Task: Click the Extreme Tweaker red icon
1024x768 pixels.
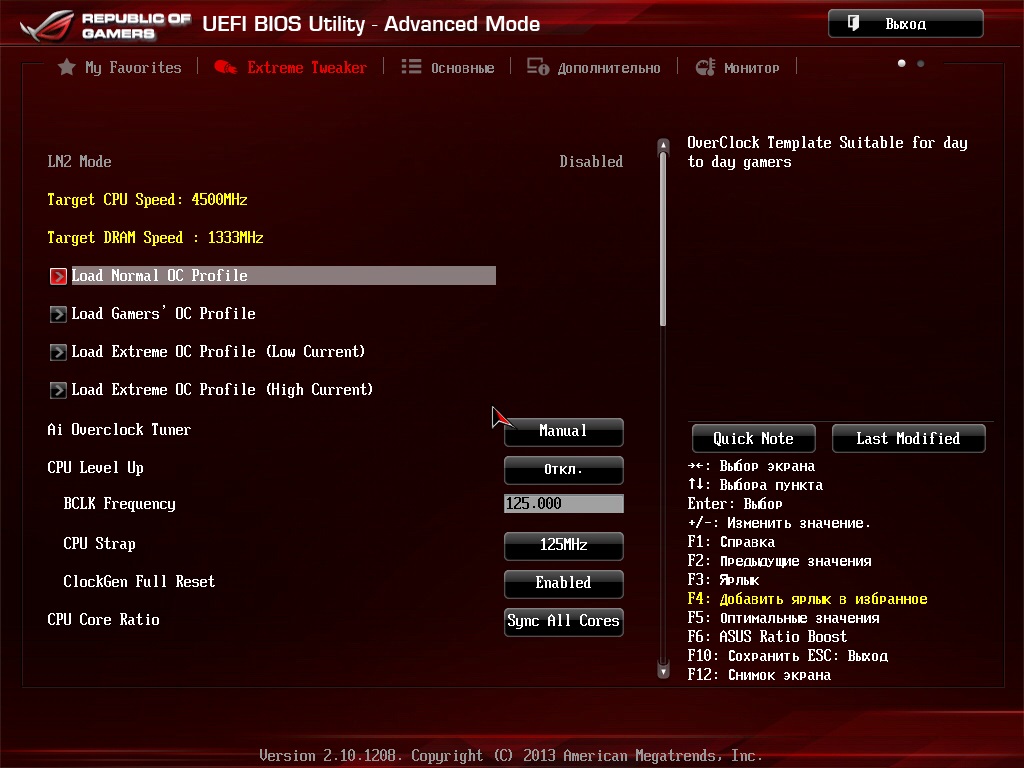Action: [225, 67]
